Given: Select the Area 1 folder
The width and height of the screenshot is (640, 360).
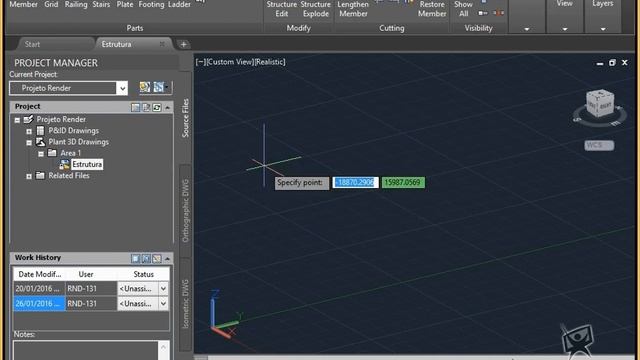Looking at the screenshot, I should [x=71, y=153].
